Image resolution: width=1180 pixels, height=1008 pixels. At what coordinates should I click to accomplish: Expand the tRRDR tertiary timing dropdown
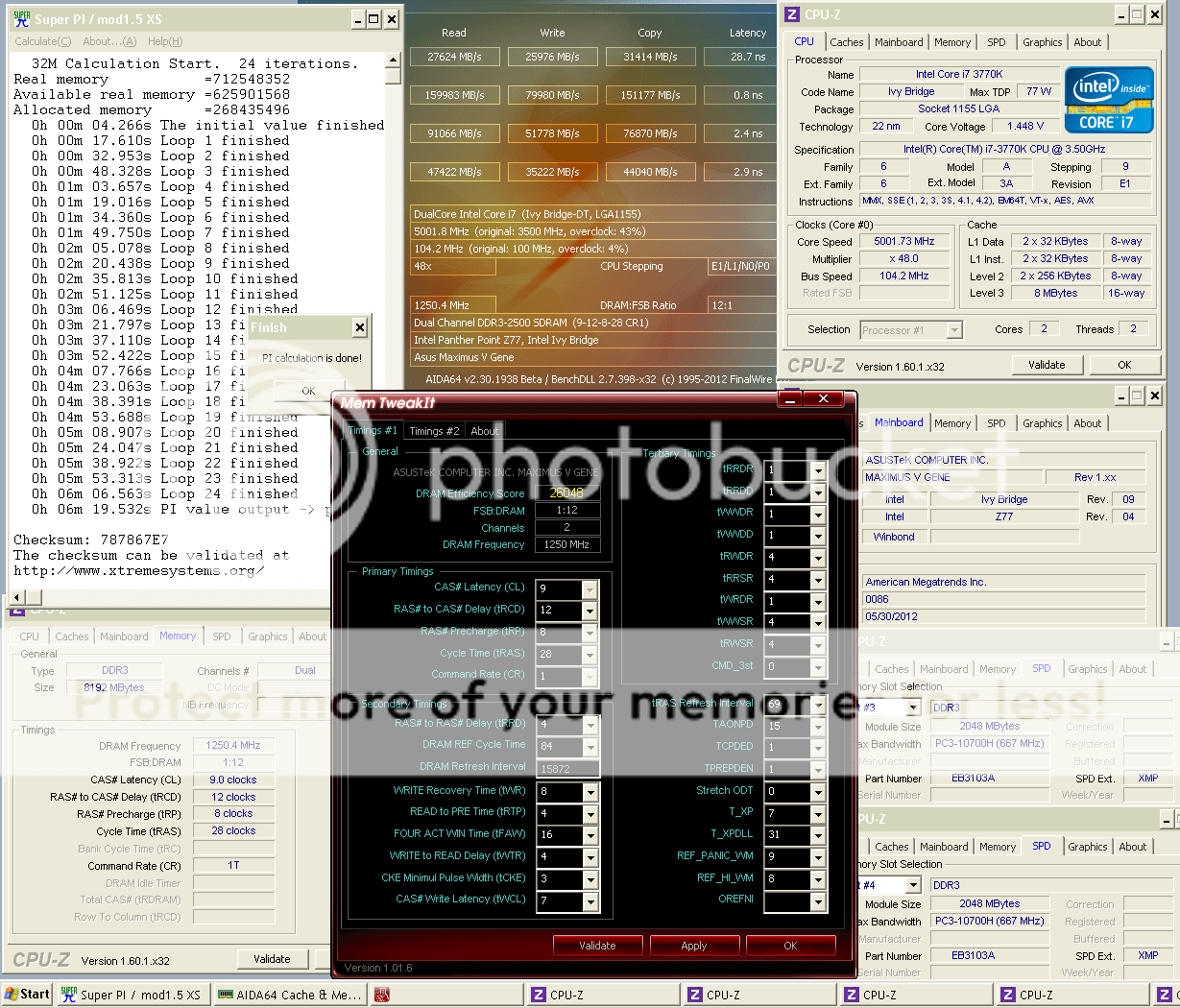click(817, 471)
